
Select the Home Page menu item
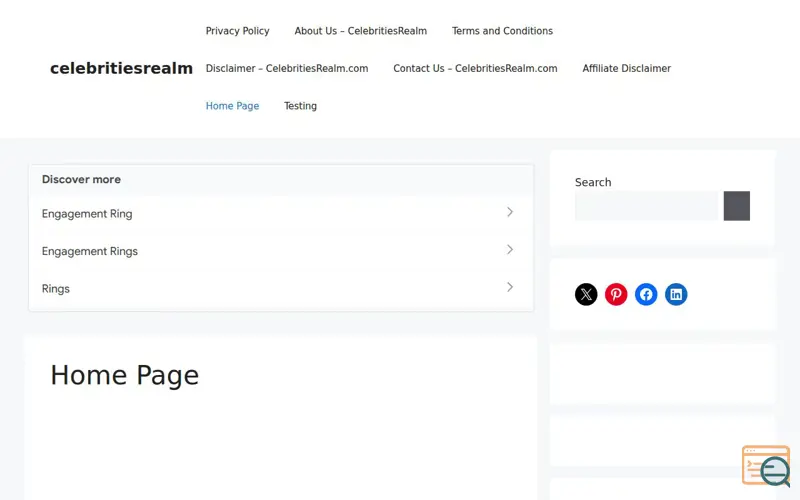232,106
